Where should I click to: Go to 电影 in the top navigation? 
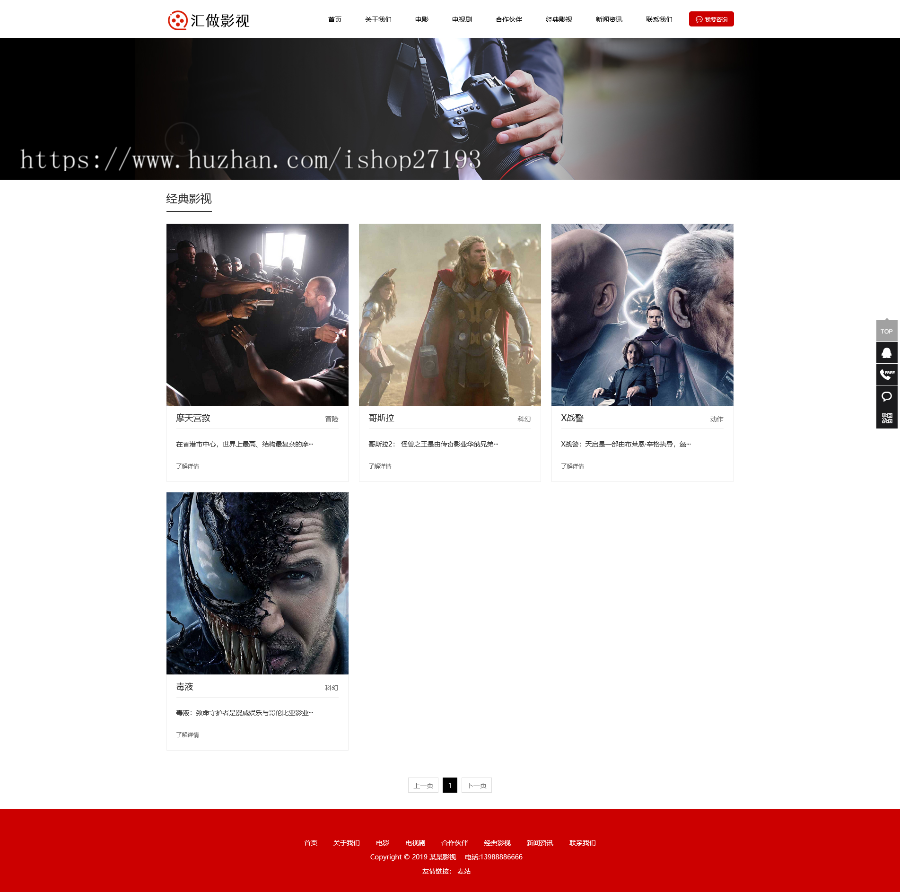coord(422,20)
